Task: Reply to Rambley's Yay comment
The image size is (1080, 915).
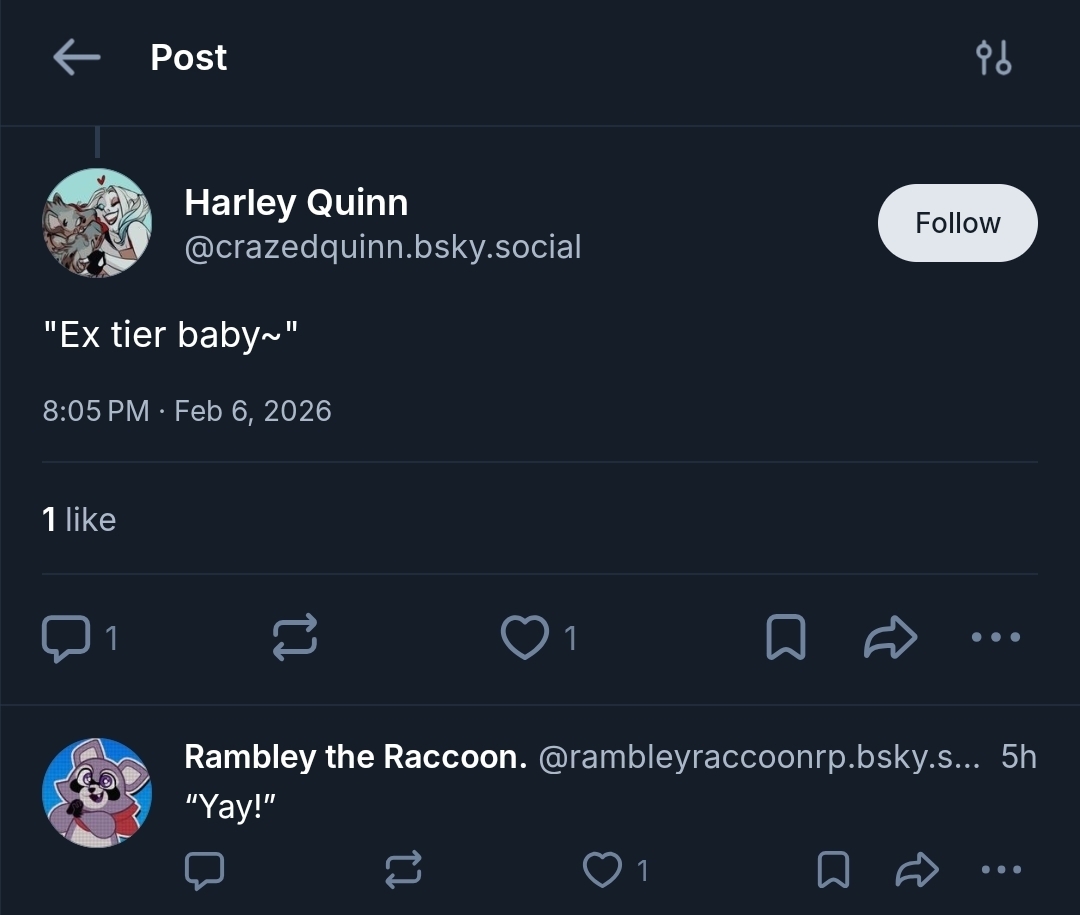Action: click(x=205, y=870)
